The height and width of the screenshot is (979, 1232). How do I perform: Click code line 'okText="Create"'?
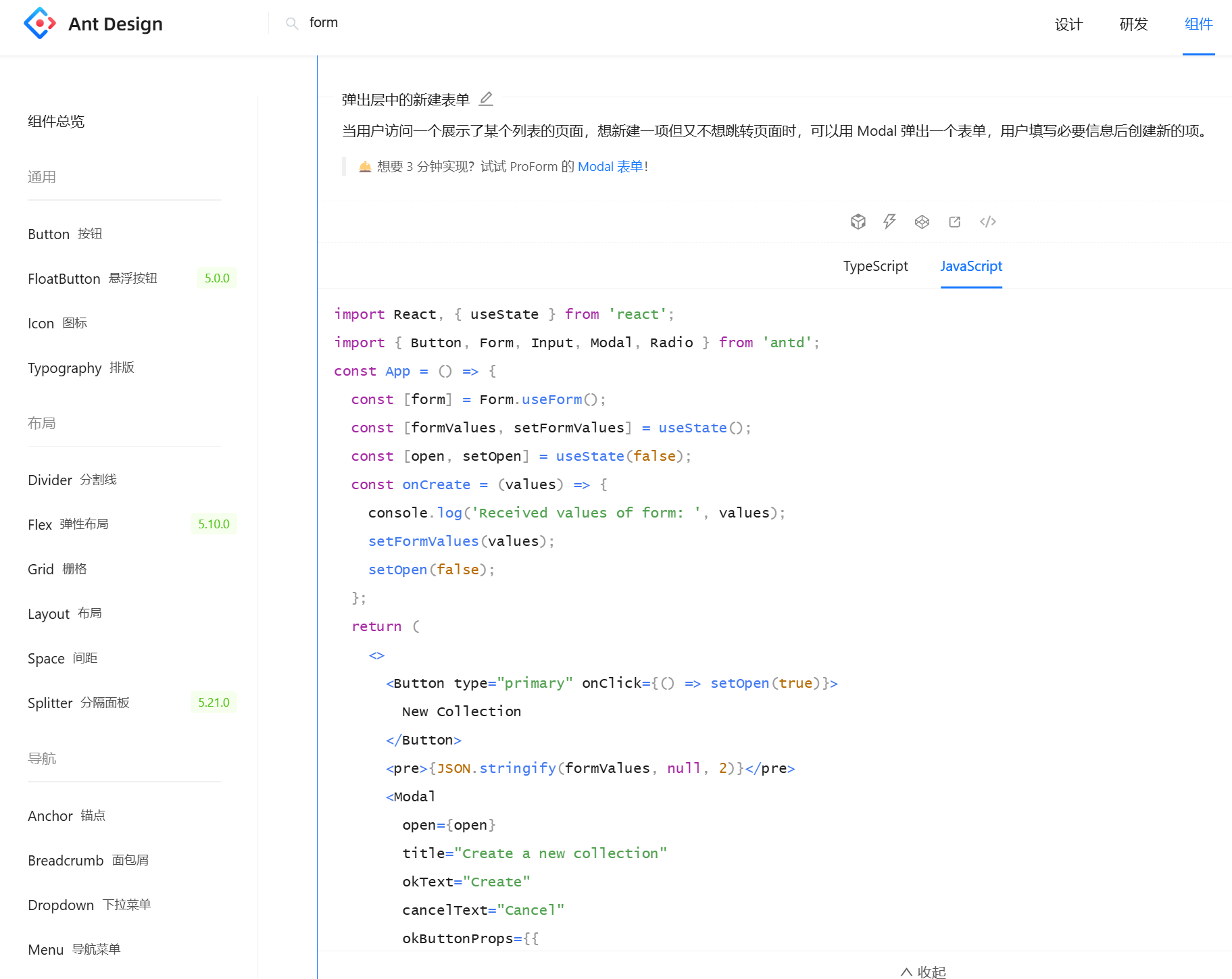pyautogui.click(x=466, y=882)
